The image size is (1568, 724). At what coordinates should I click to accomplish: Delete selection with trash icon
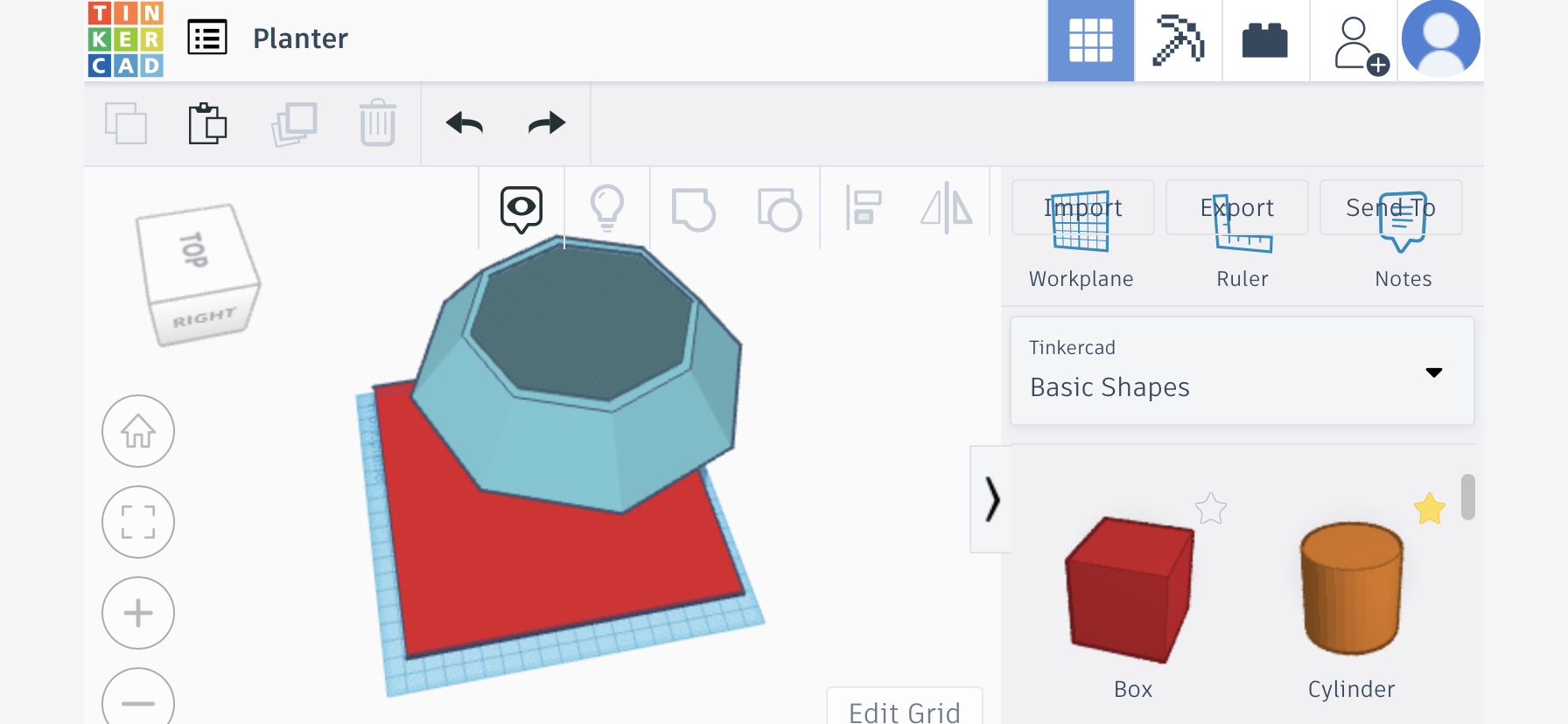pos(378,122)
